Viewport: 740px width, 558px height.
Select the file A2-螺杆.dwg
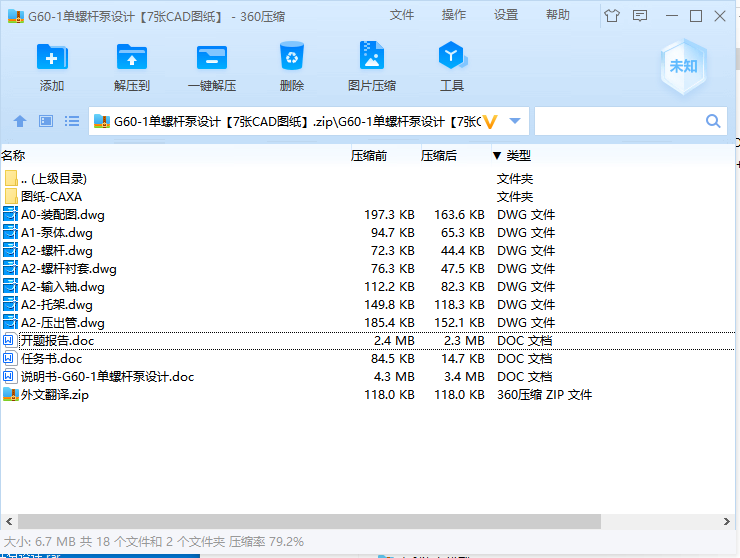57,251
